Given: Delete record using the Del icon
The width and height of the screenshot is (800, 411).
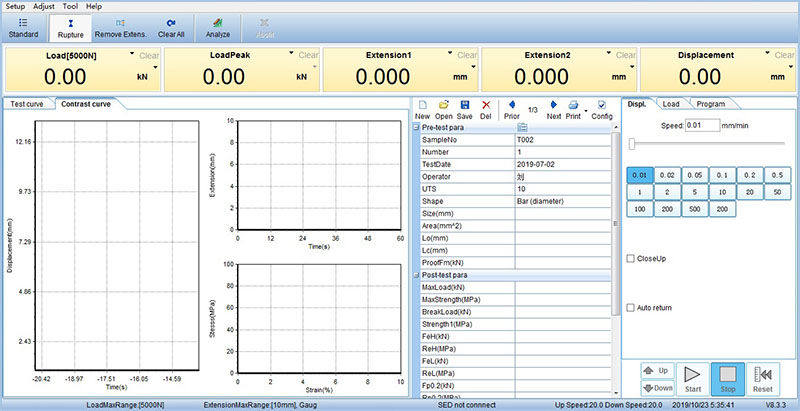Looking at the screenshot, I should click(x=486, y=109).
